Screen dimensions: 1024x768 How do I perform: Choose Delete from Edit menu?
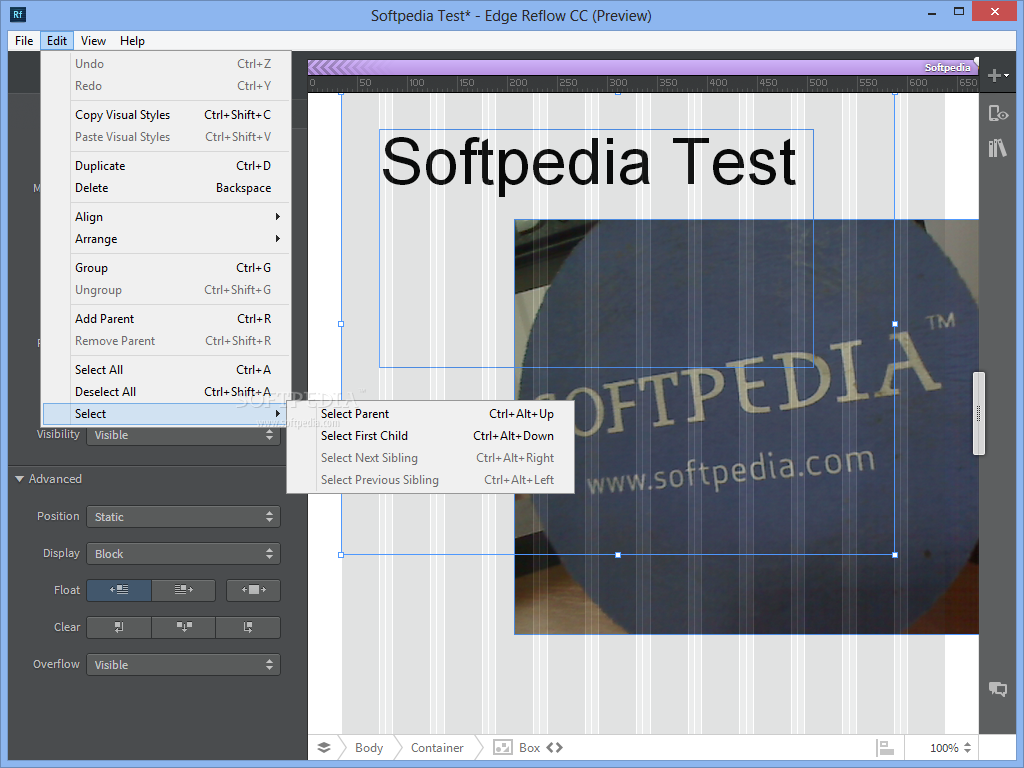(x=167, y=188)
